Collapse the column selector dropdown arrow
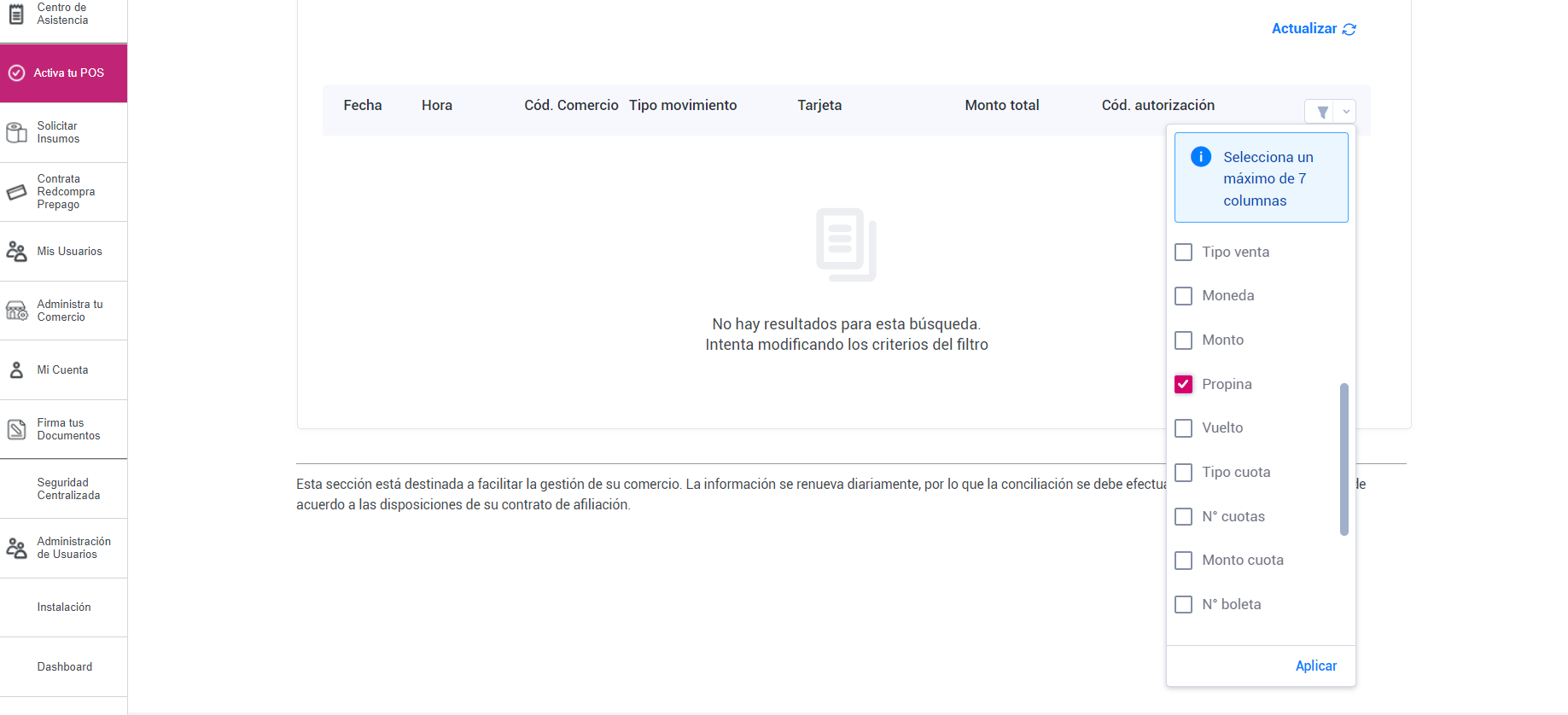The width and height of the screenshot is (1568, 715). [1346, 112]
